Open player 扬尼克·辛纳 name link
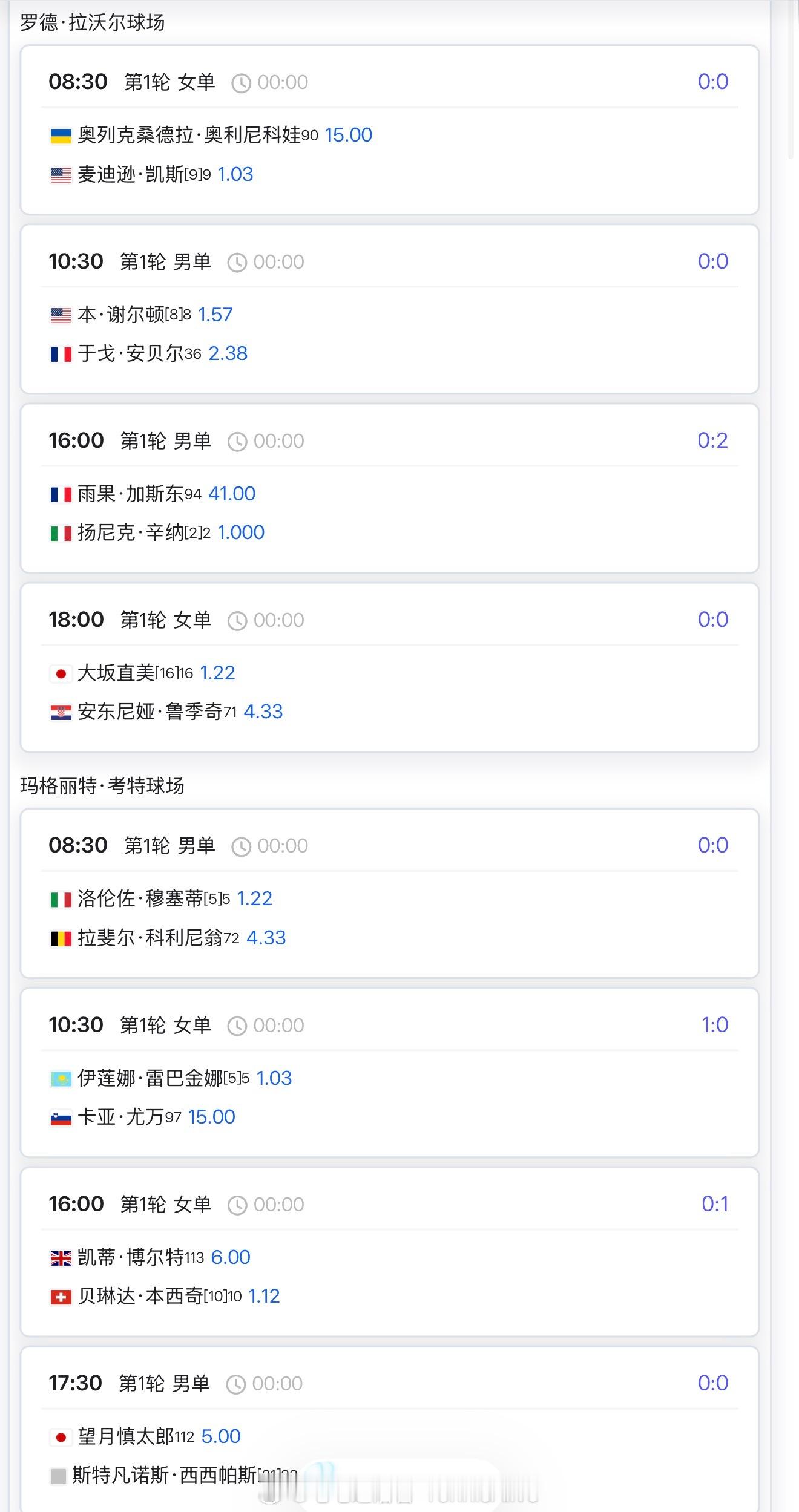The height and width of the screenshot is (1512, 799). [x=130, y=532]
